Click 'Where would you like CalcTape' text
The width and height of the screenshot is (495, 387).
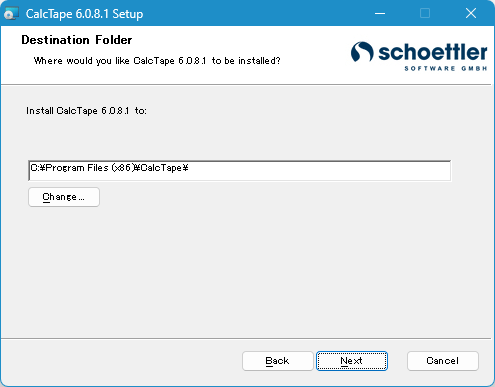[104, 61]
